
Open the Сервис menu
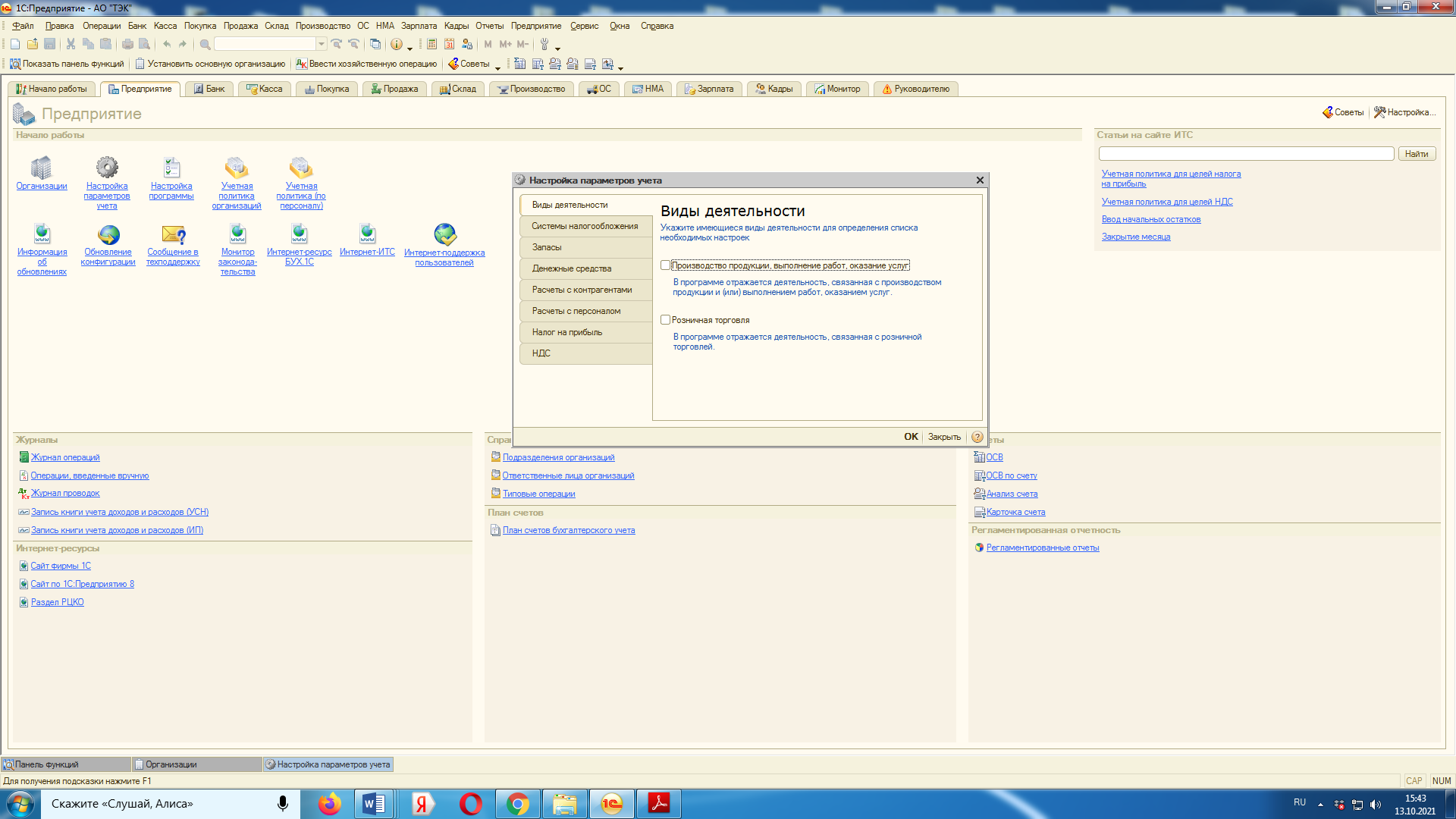click(x=584, y=26)
